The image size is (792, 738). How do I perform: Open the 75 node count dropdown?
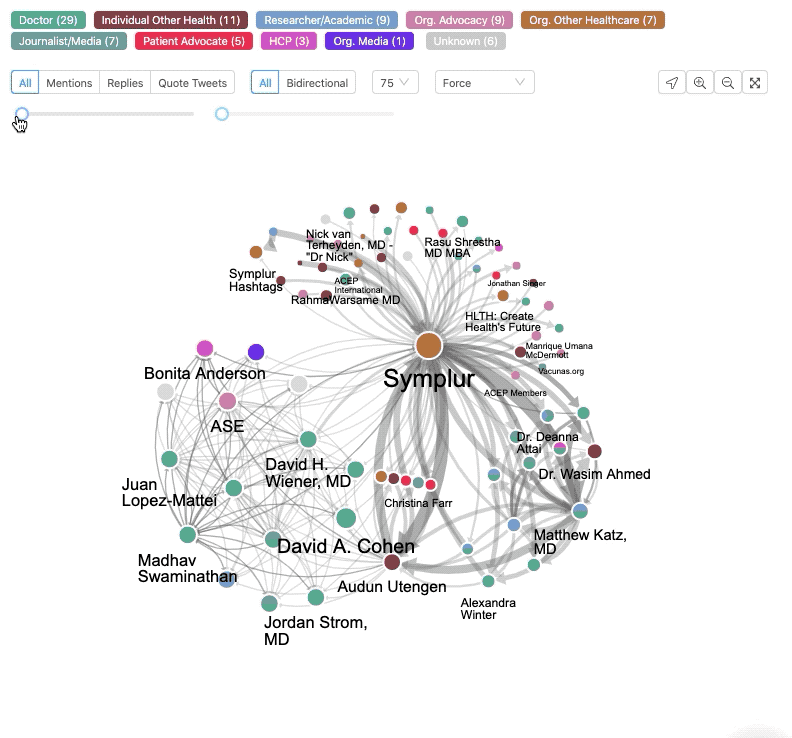pos(395,82)
